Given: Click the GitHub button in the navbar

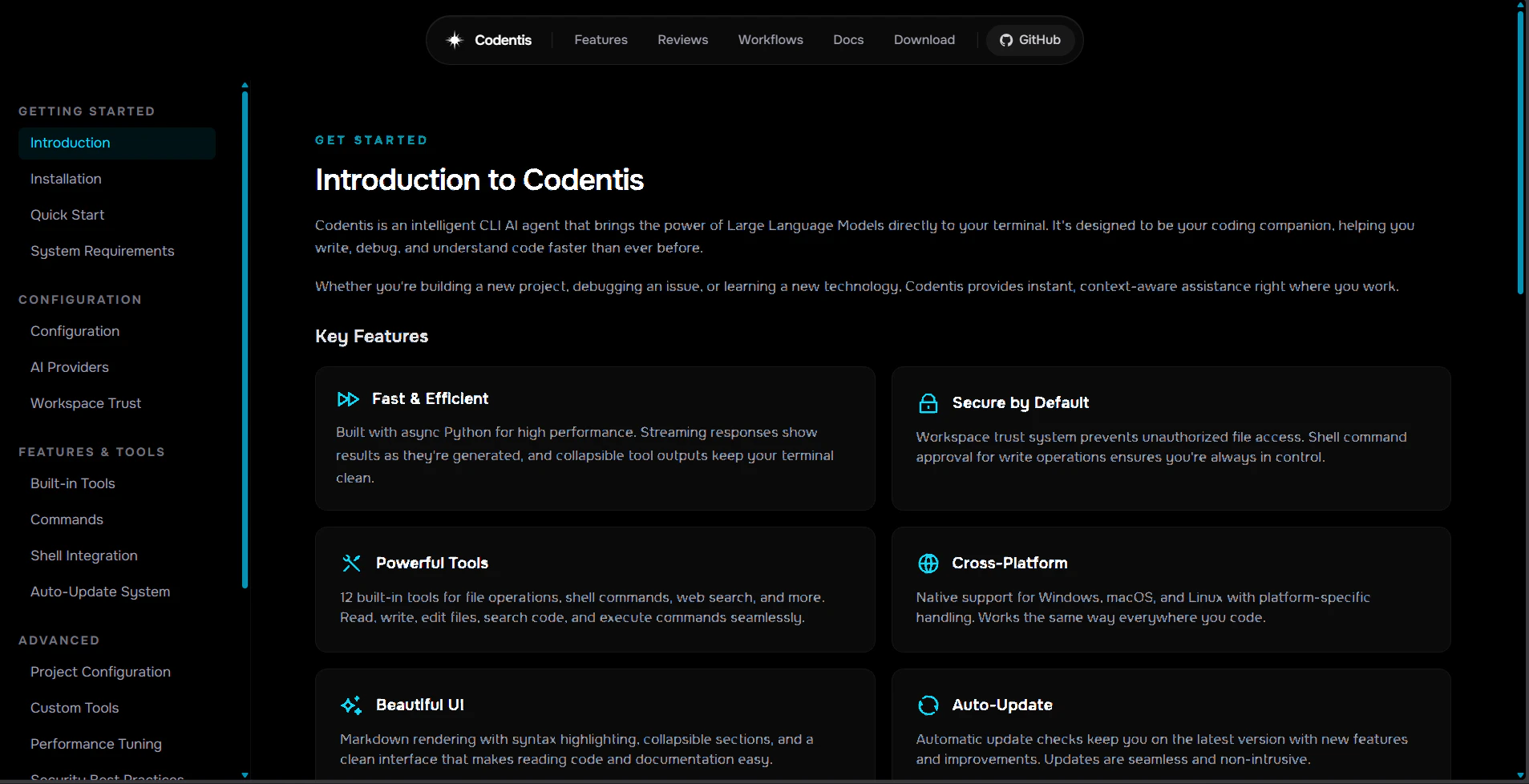Looking at the screenshot, I should [x=1030, y=40].
